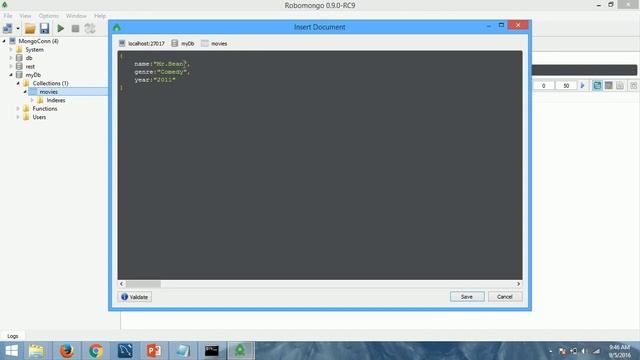Click the Save button

(x=467, y=297)
